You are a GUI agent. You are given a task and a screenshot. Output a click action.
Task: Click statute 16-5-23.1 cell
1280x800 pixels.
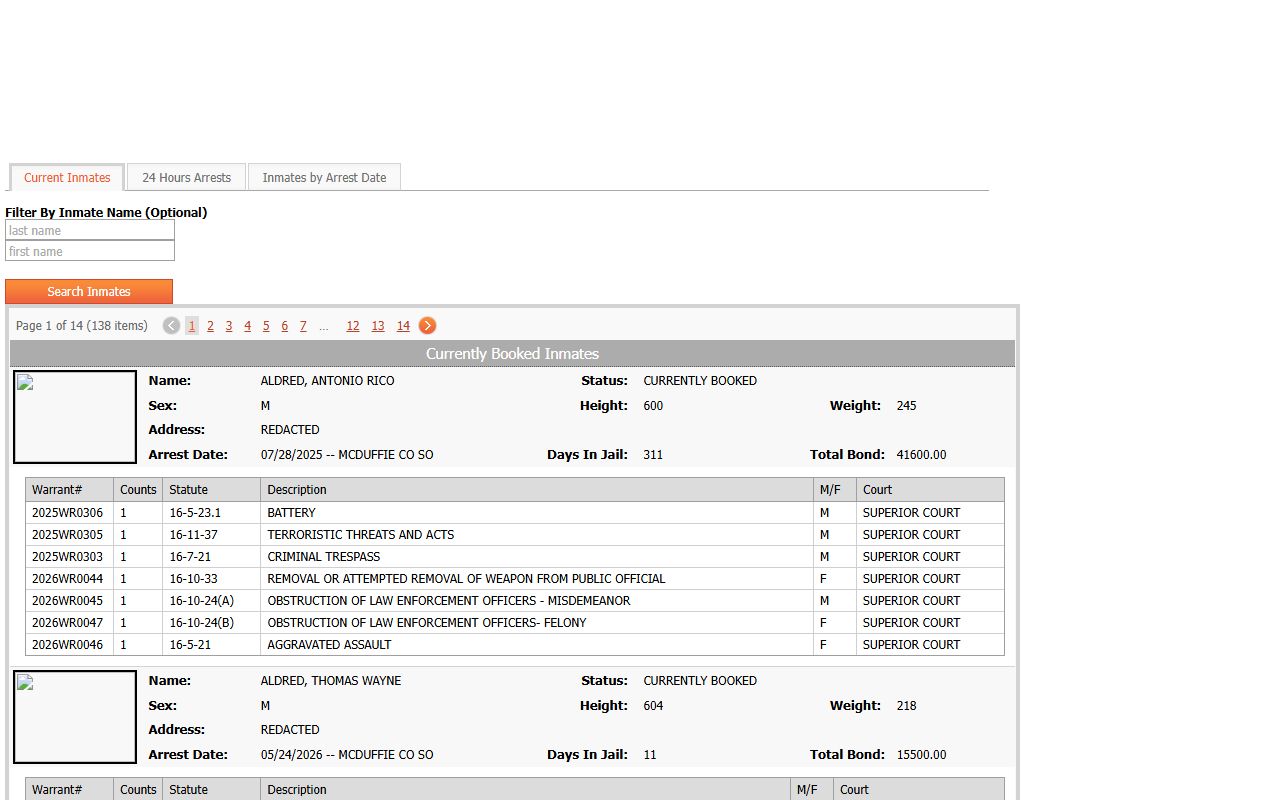coord(212,513)
